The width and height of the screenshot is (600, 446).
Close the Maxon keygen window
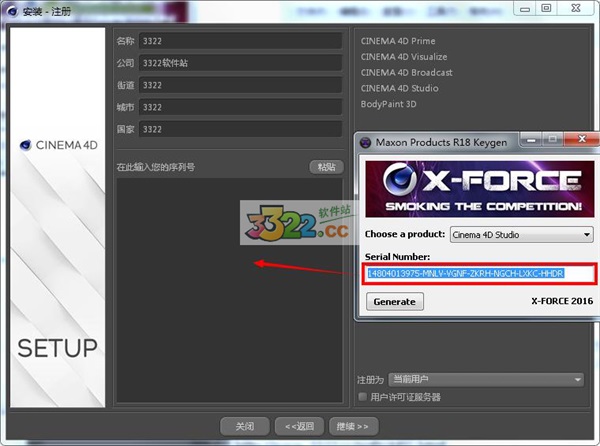coord(582,139)
